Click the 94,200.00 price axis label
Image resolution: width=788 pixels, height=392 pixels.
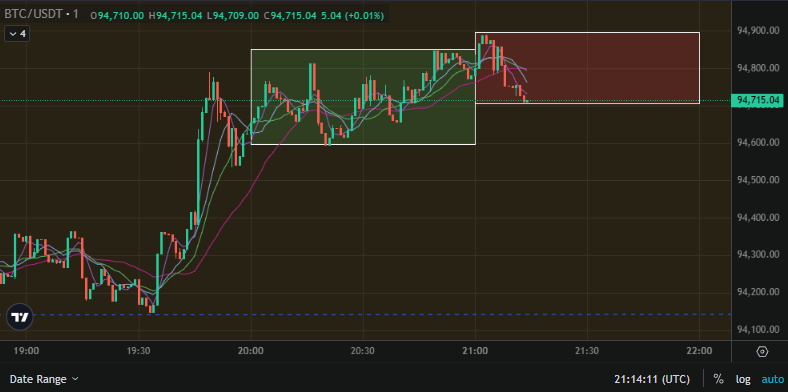pyautogui.click(x=758, y=292)
